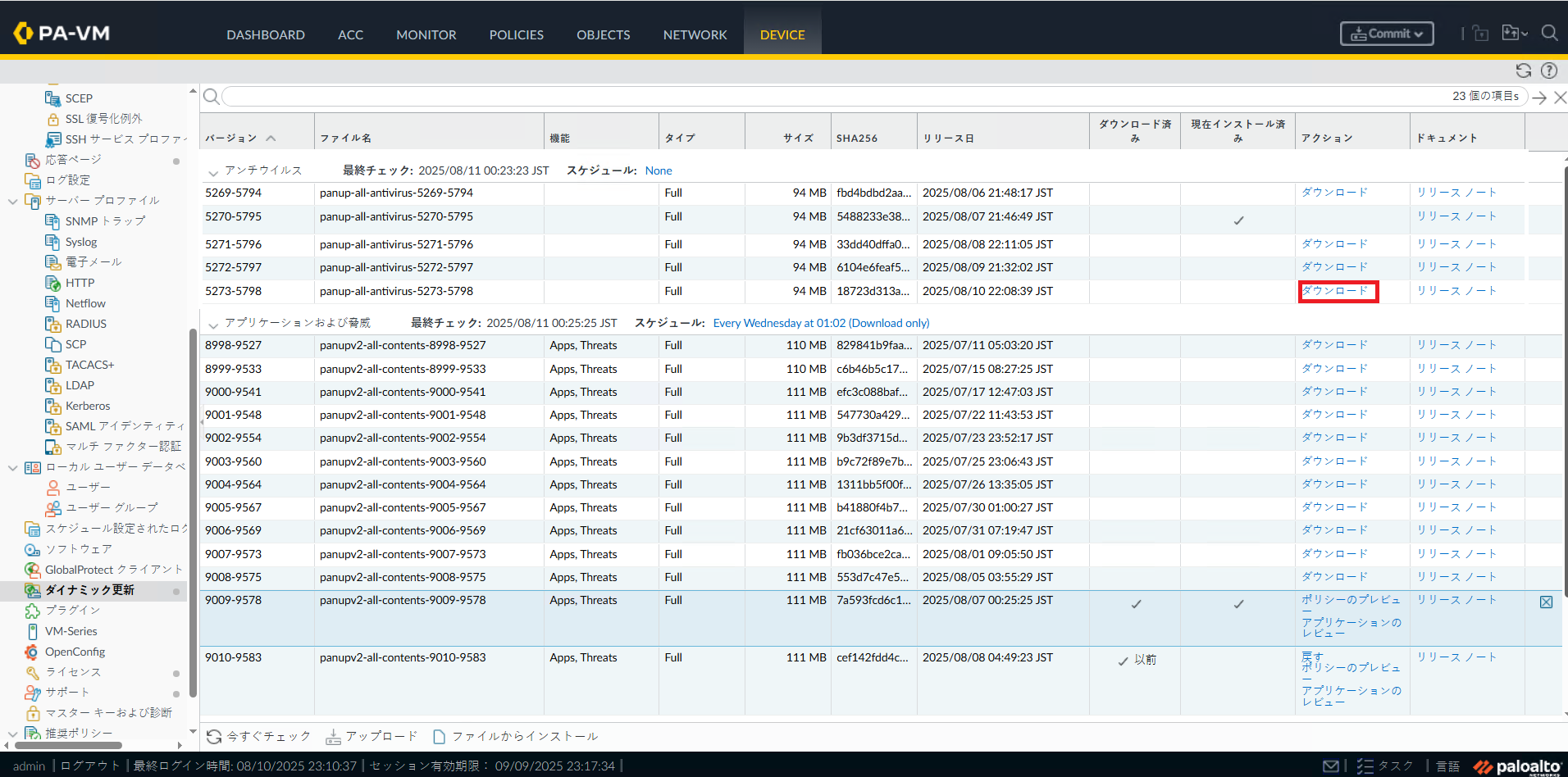Image resolution: width=1568 pixels, height=777 pixels.
Task: Clear the filter with X icon
Action: 1560,98
